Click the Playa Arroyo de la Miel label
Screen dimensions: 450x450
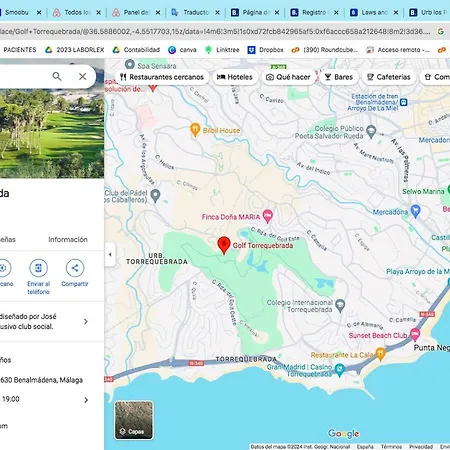click(x=418, y=271)
